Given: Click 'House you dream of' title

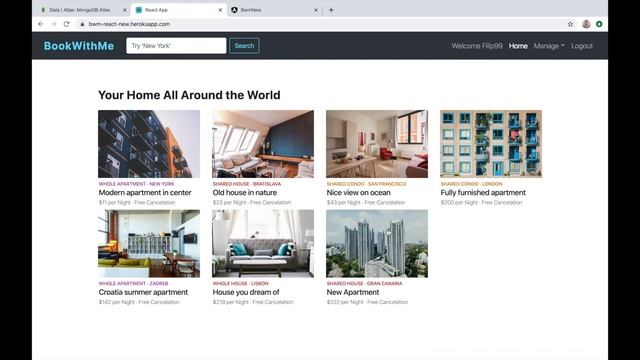Looking at the screenshot, I should (246, 292).
